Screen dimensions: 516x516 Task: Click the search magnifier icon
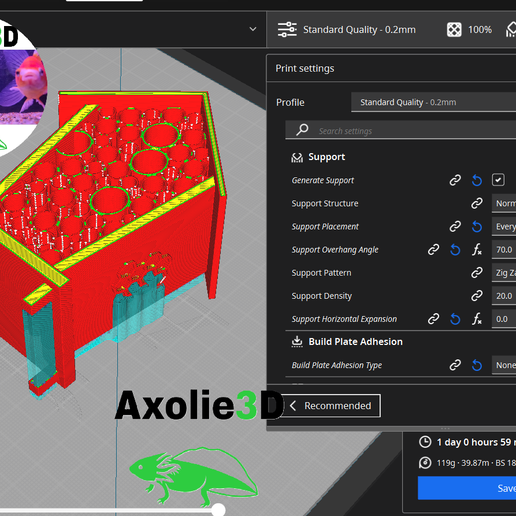coord(302,130)
